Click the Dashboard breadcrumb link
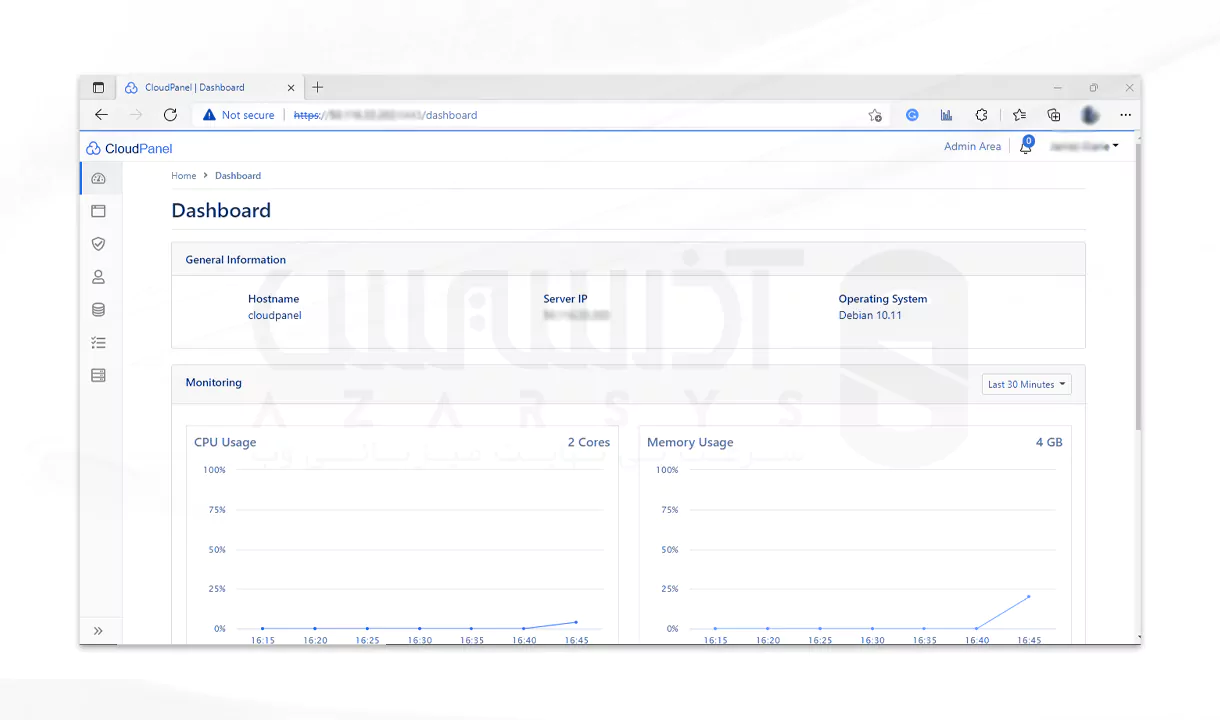 pos(238,176)
